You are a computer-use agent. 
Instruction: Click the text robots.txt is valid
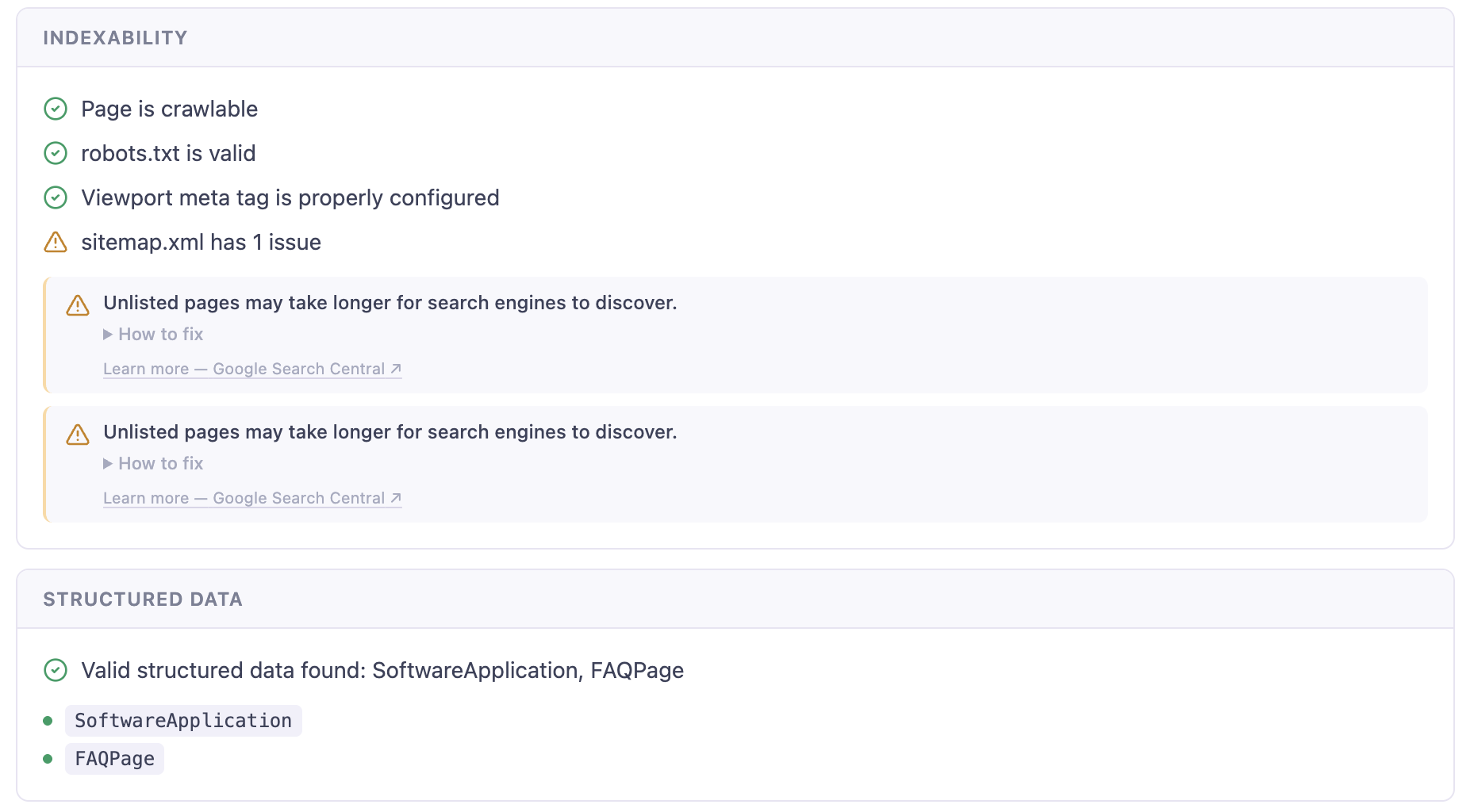(x=168, y=153)
